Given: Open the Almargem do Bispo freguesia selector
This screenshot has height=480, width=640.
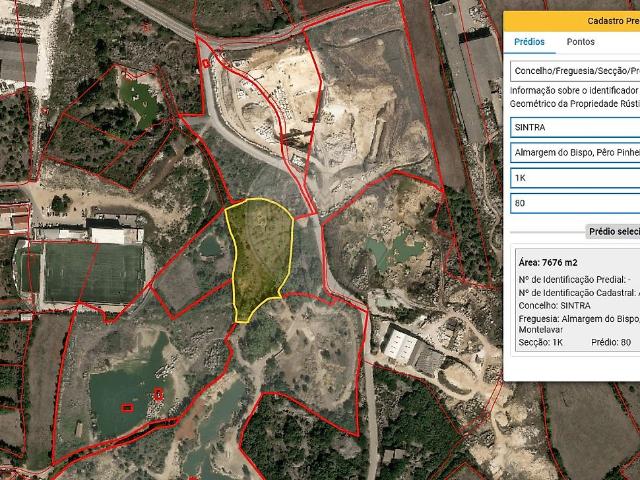Looking at the screenshot, I should tap(574, 153).
